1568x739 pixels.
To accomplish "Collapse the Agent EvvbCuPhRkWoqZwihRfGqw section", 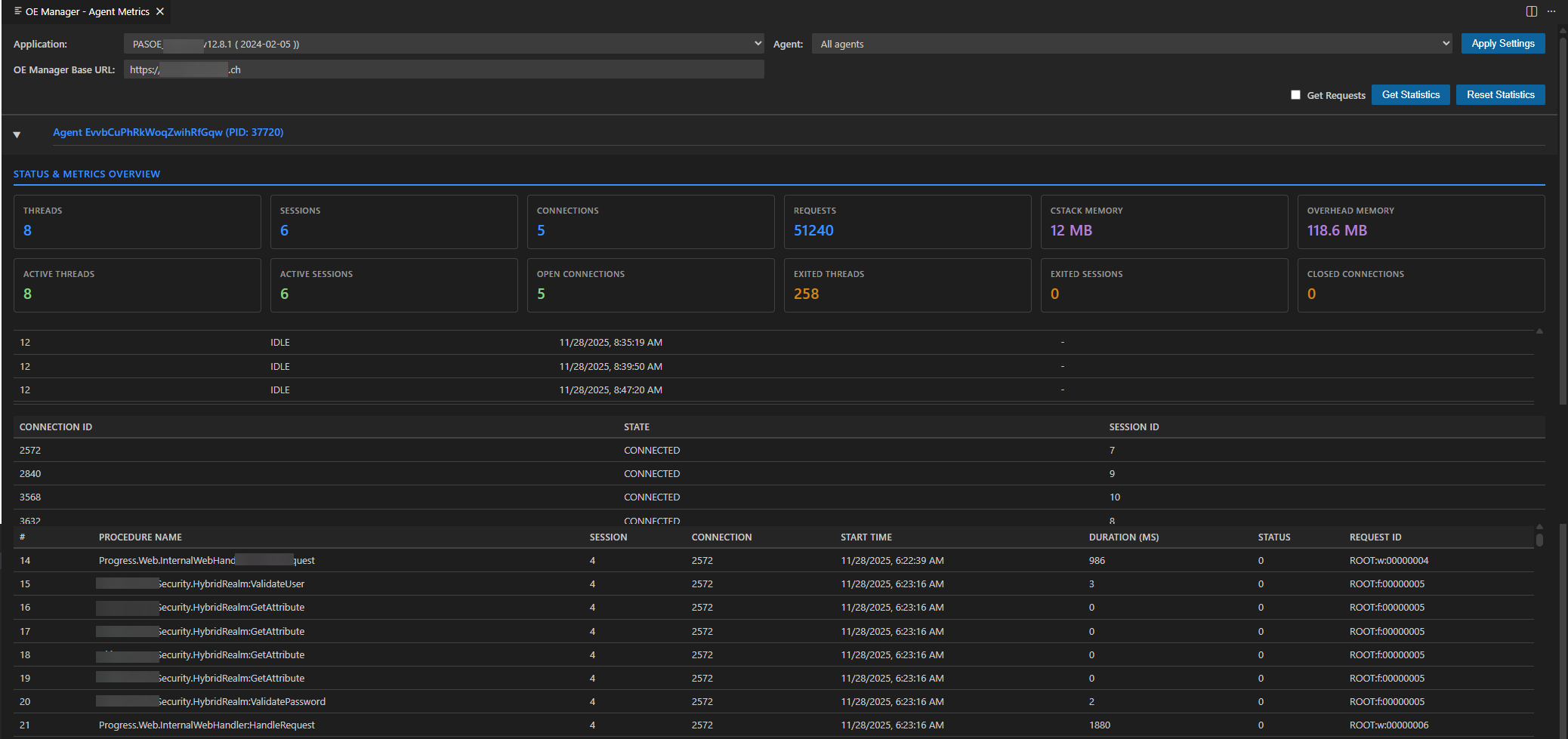I will point(17,134).
